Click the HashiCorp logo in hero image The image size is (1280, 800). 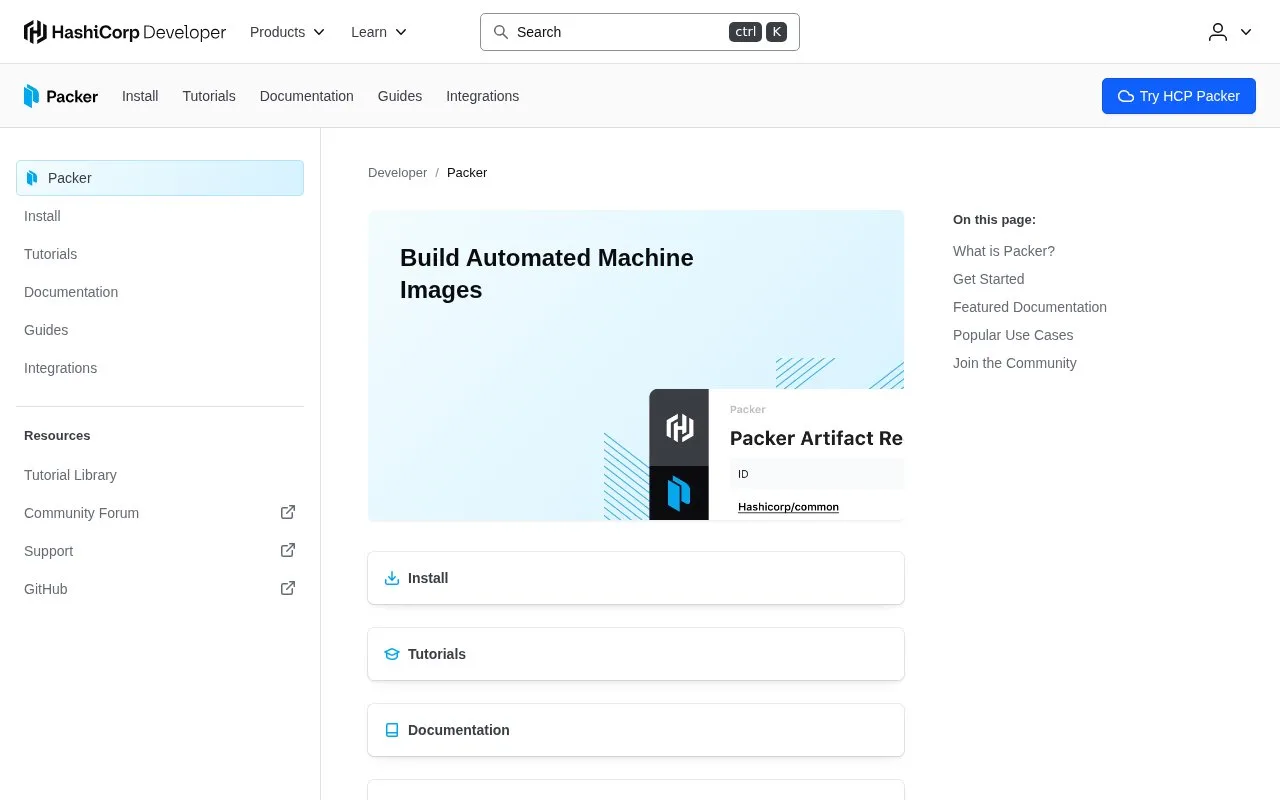(680, 428)
